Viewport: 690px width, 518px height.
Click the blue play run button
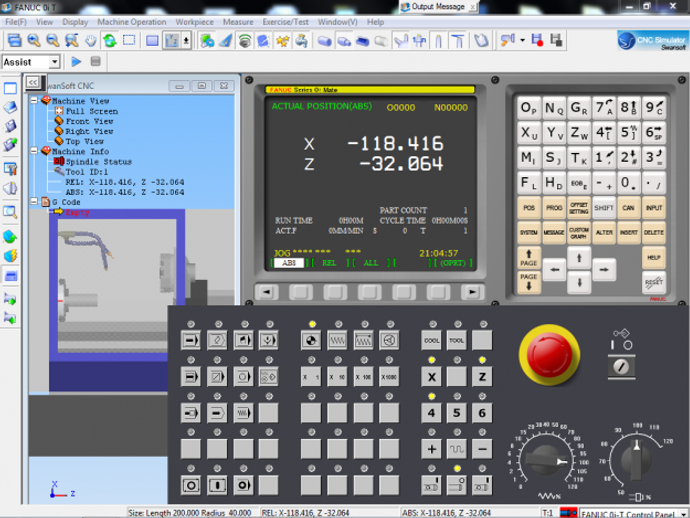pyautogui.click(x=76, y=62)
